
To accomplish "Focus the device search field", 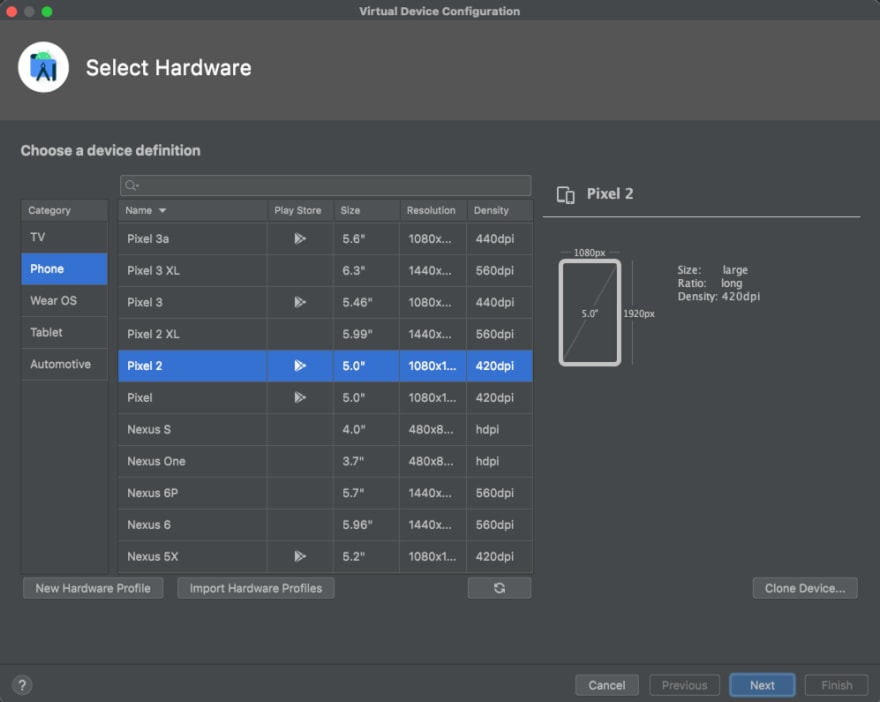I will click(326, 185).
